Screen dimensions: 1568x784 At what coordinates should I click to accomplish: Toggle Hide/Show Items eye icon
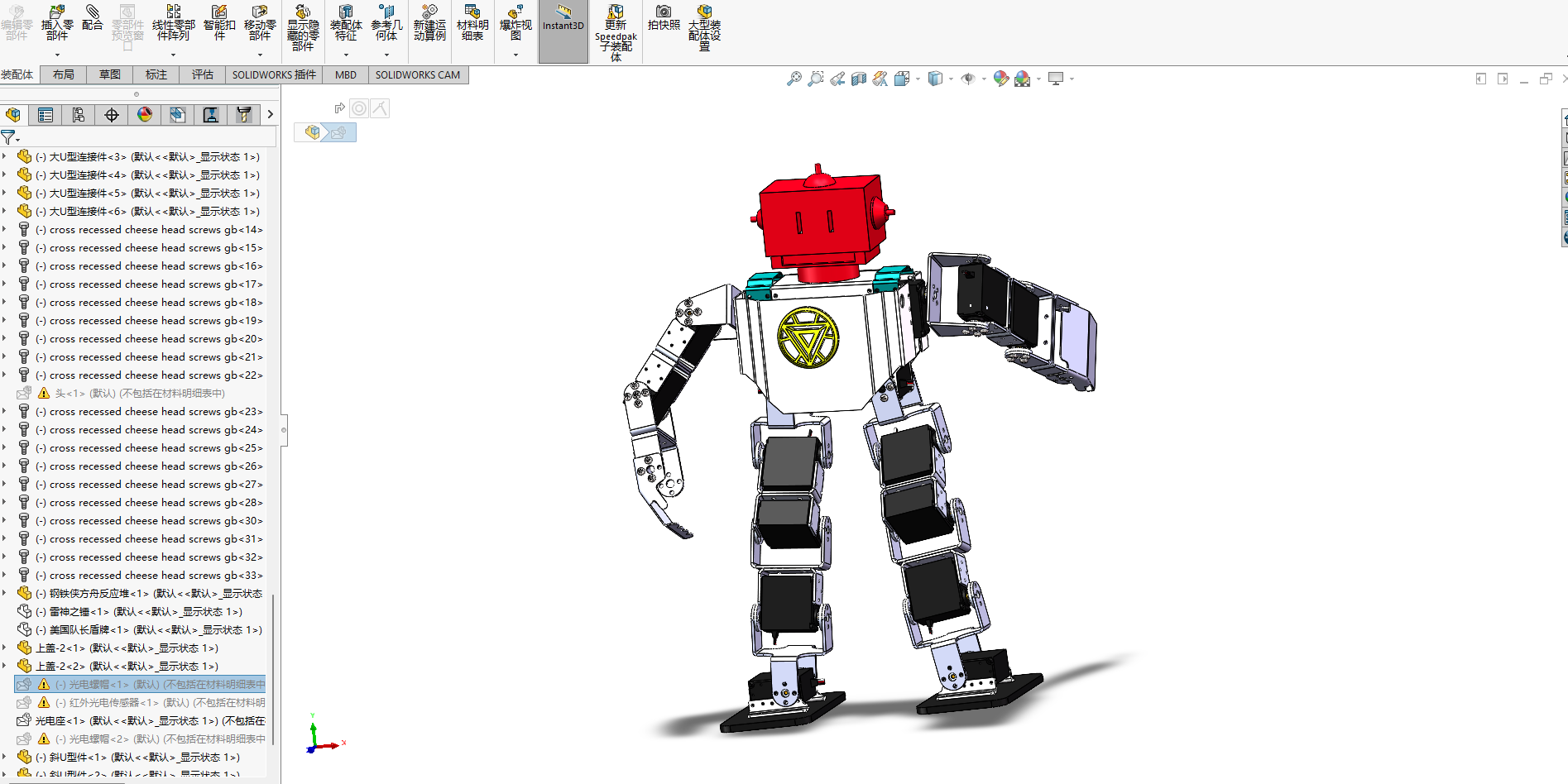coord(968,79)
